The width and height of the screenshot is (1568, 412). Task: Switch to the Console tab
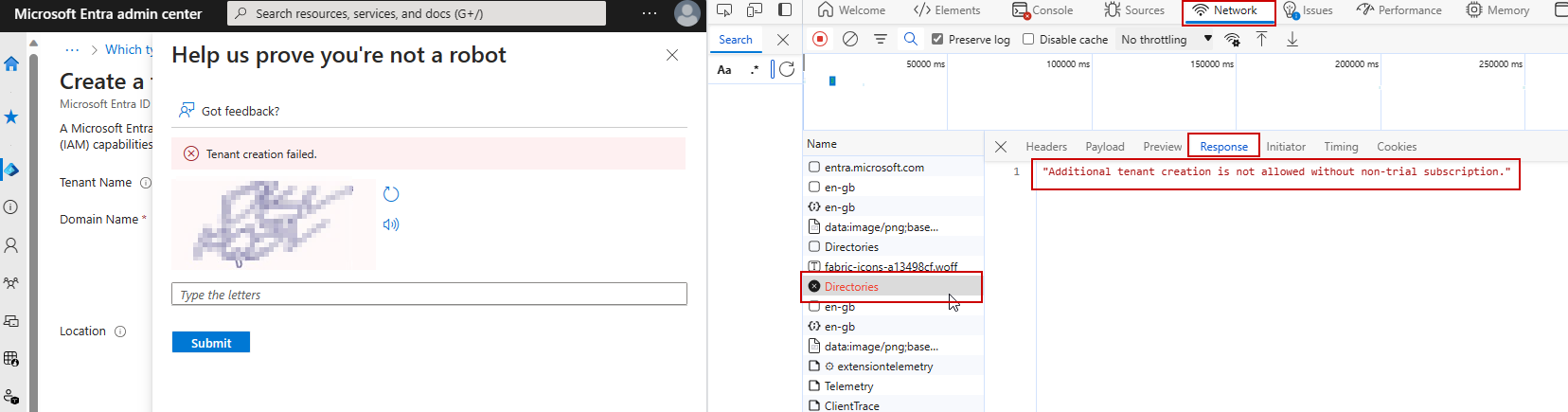pos(1042,10)
